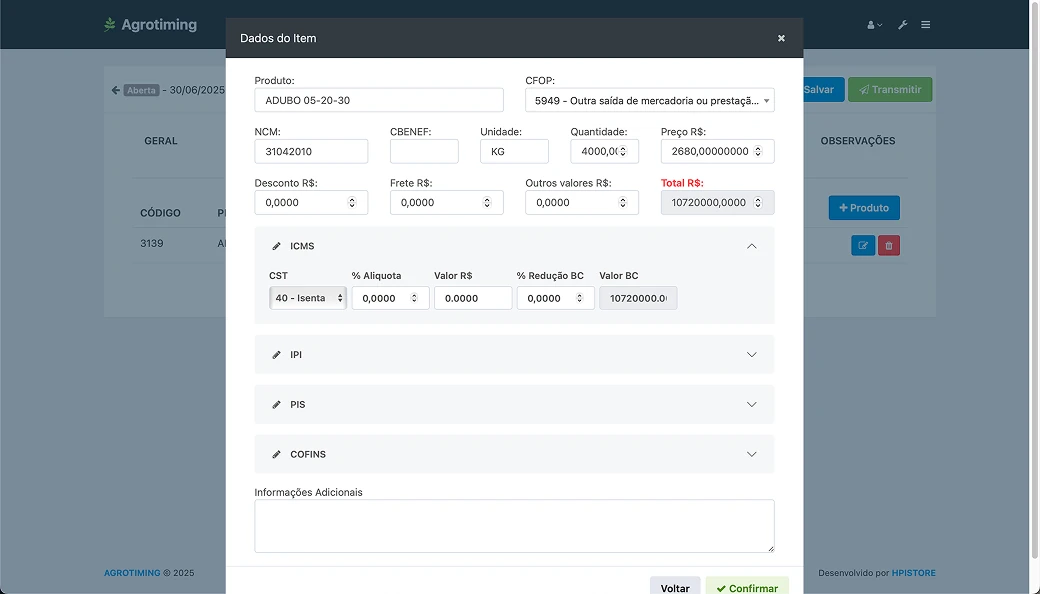Screen dimensions: 1040x594
Task: Click the Informações Adicionais text area
Action: pyautogui.click(x=514, y=526)
